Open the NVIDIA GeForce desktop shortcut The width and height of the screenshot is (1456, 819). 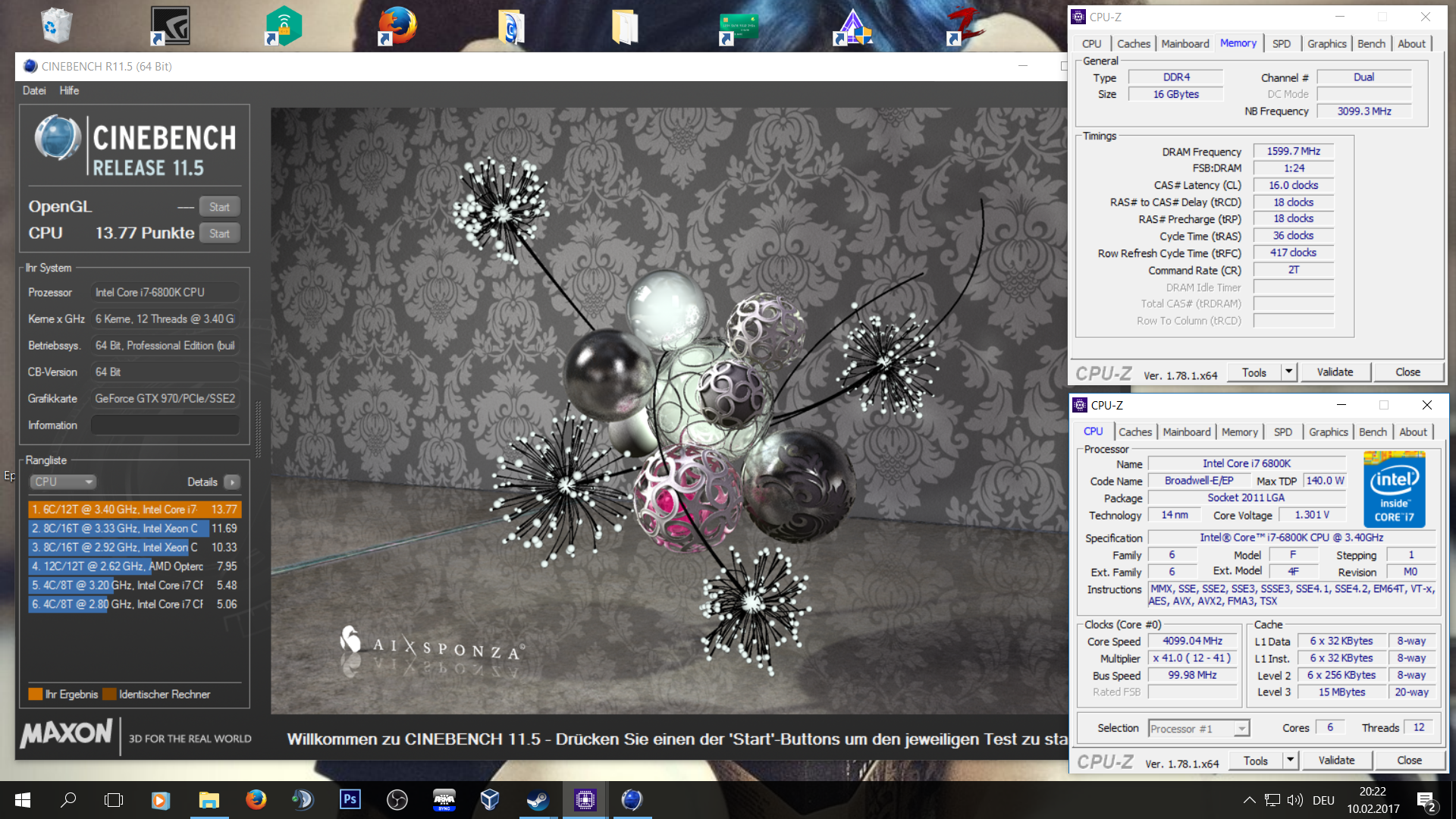[170, 25]
